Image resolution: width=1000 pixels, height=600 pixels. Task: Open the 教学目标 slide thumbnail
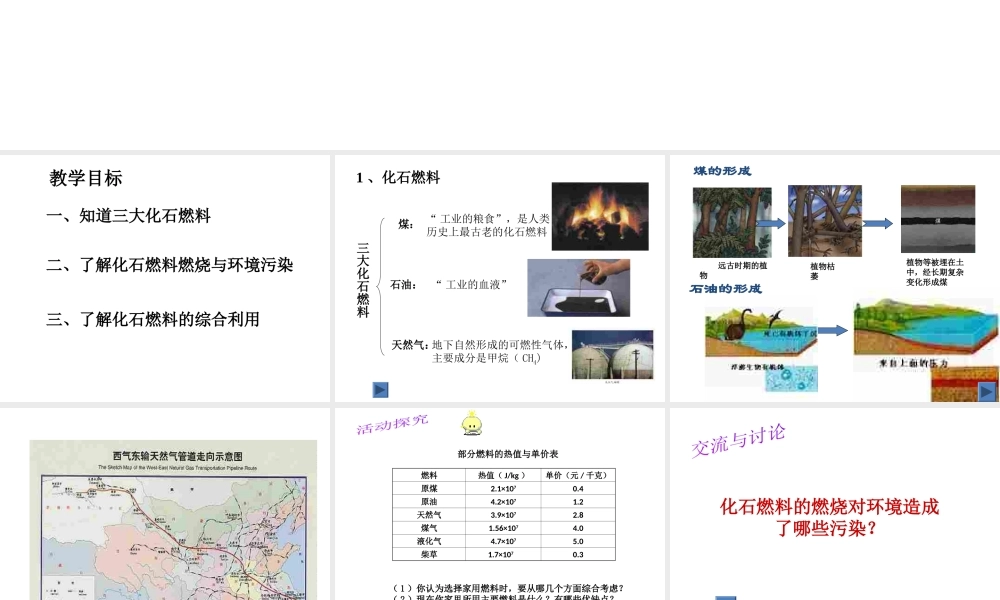pos(165,278)
